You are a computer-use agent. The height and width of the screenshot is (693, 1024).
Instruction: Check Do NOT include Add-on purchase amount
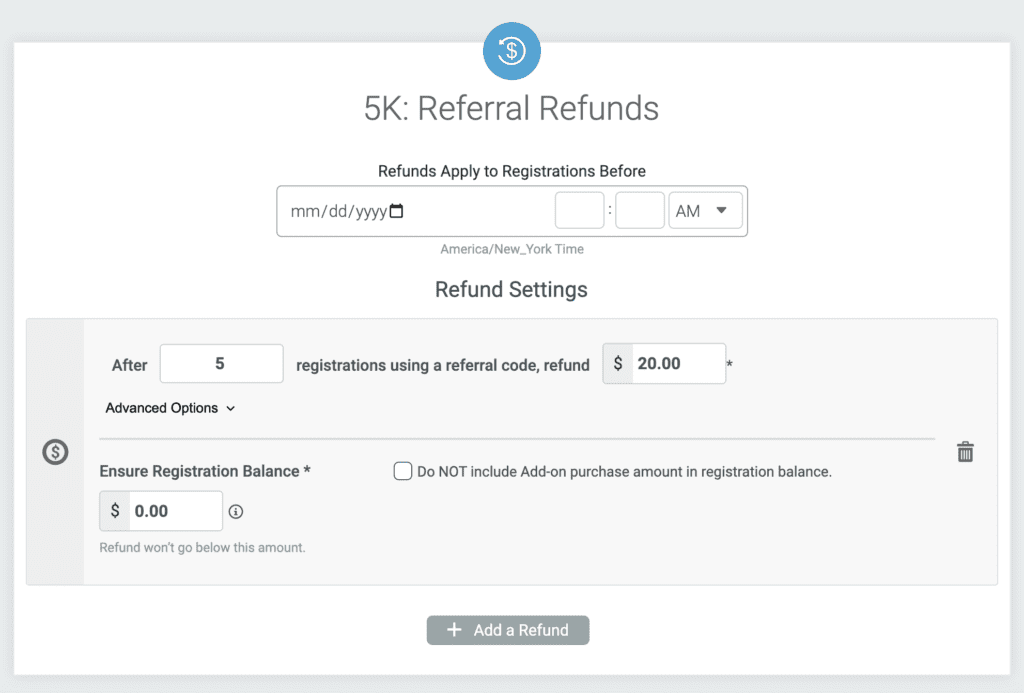(x=403, y=471)
